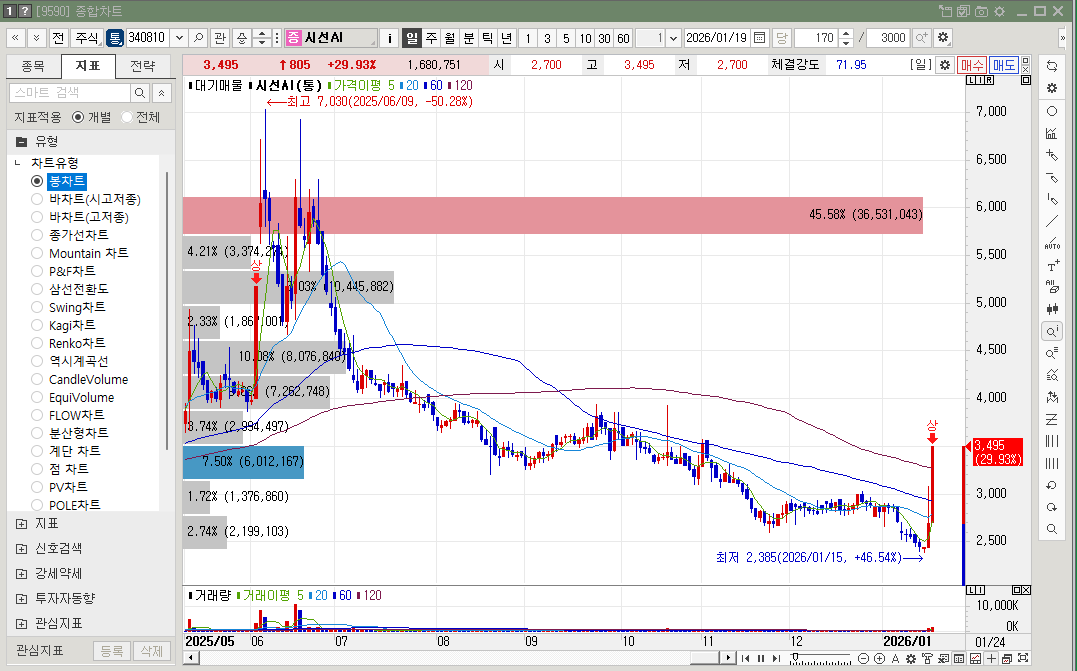The image size is (1077, 671).
Task: Select the 분 minute period button
Action: pyautogui.click(x=468, y=38)
